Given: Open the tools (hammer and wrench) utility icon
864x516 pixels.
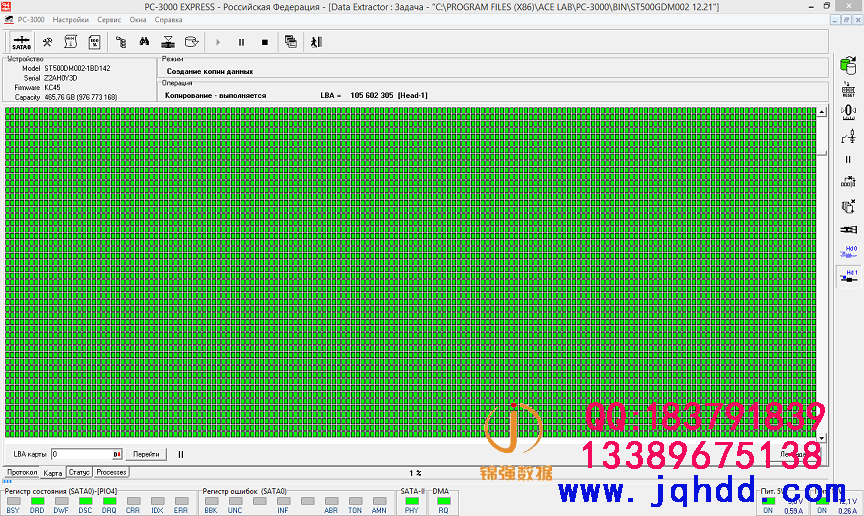Looking at the screenshot, I should pos(47,42).
